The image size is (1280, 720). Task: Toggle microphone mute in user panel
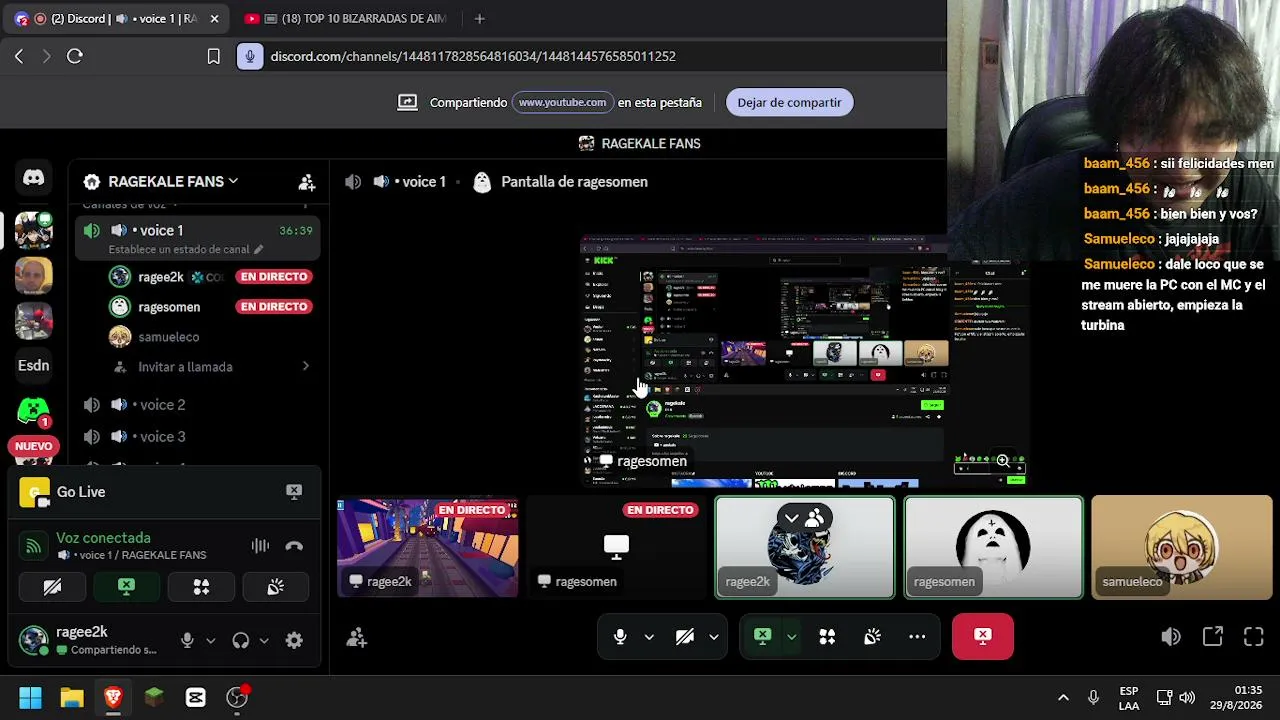187,641
